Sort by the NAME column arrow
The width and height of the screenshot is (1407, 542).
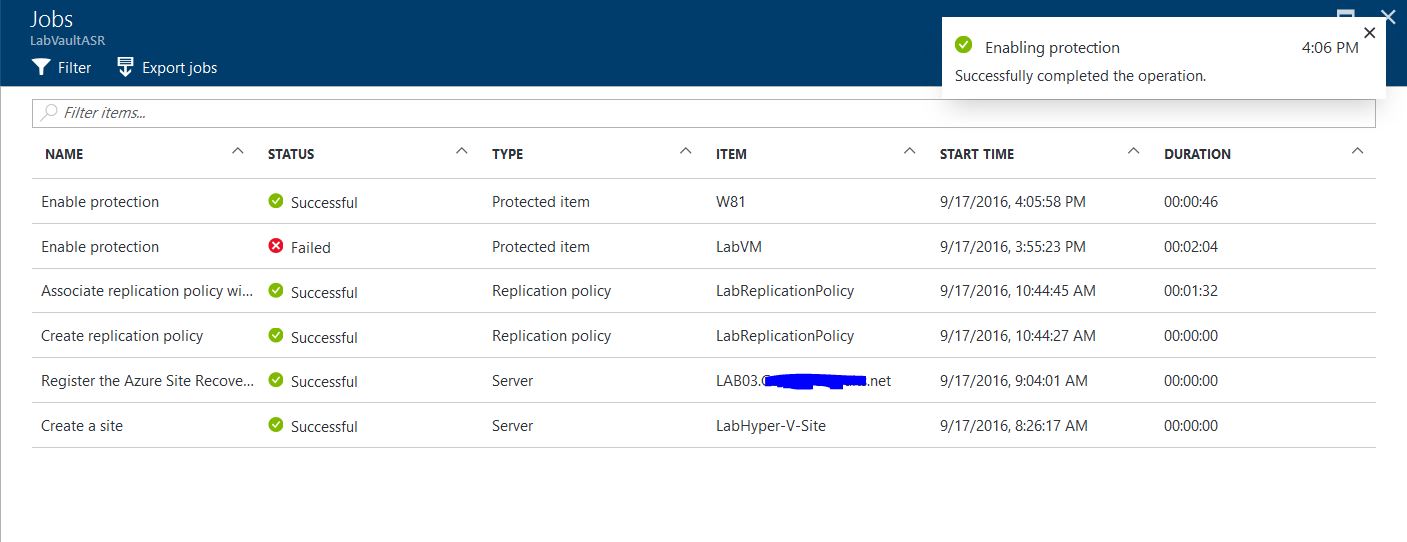[x=237, y=151]
